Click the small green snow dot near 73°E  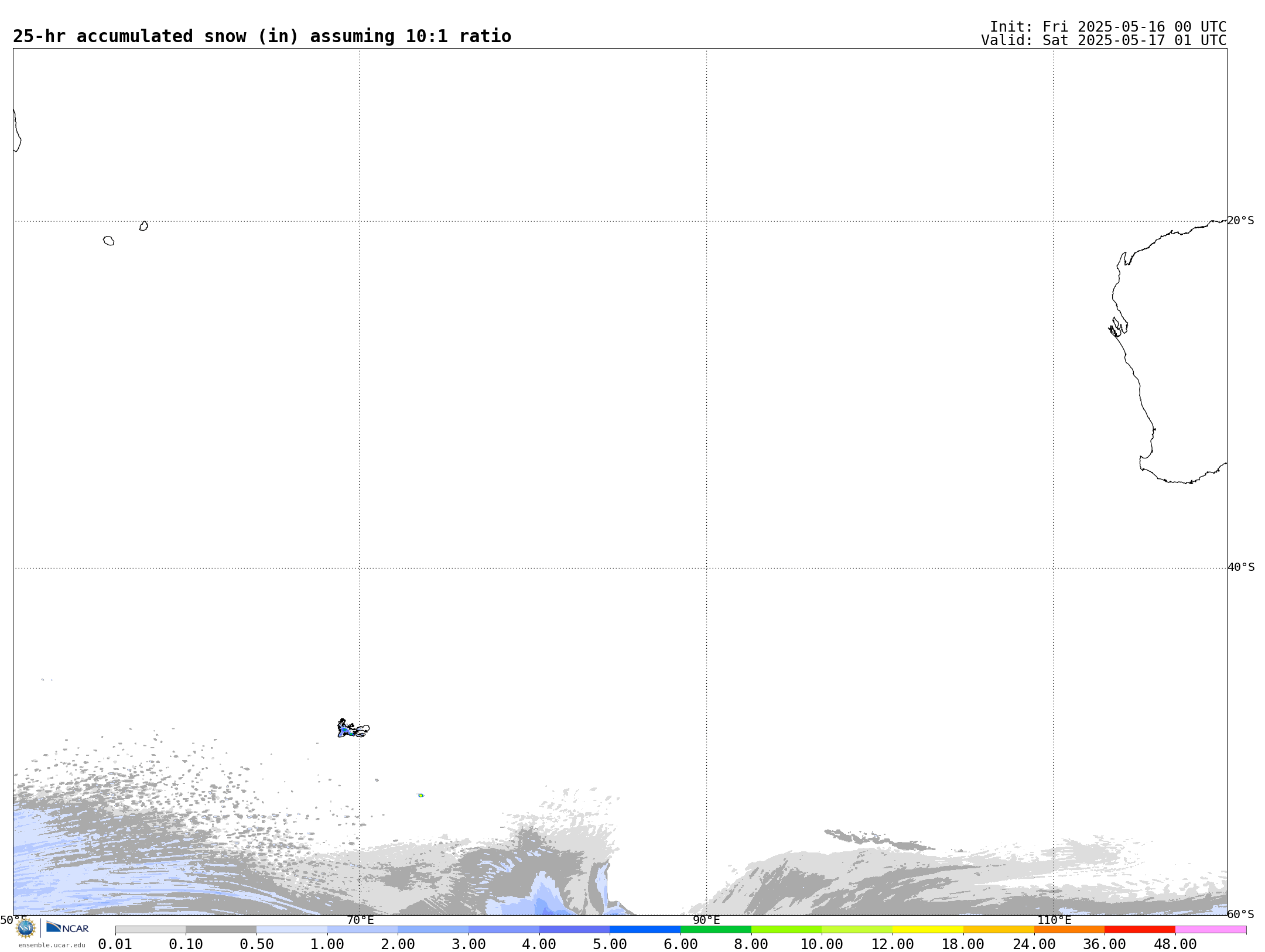pyautogui.click(x=420, y=795)
